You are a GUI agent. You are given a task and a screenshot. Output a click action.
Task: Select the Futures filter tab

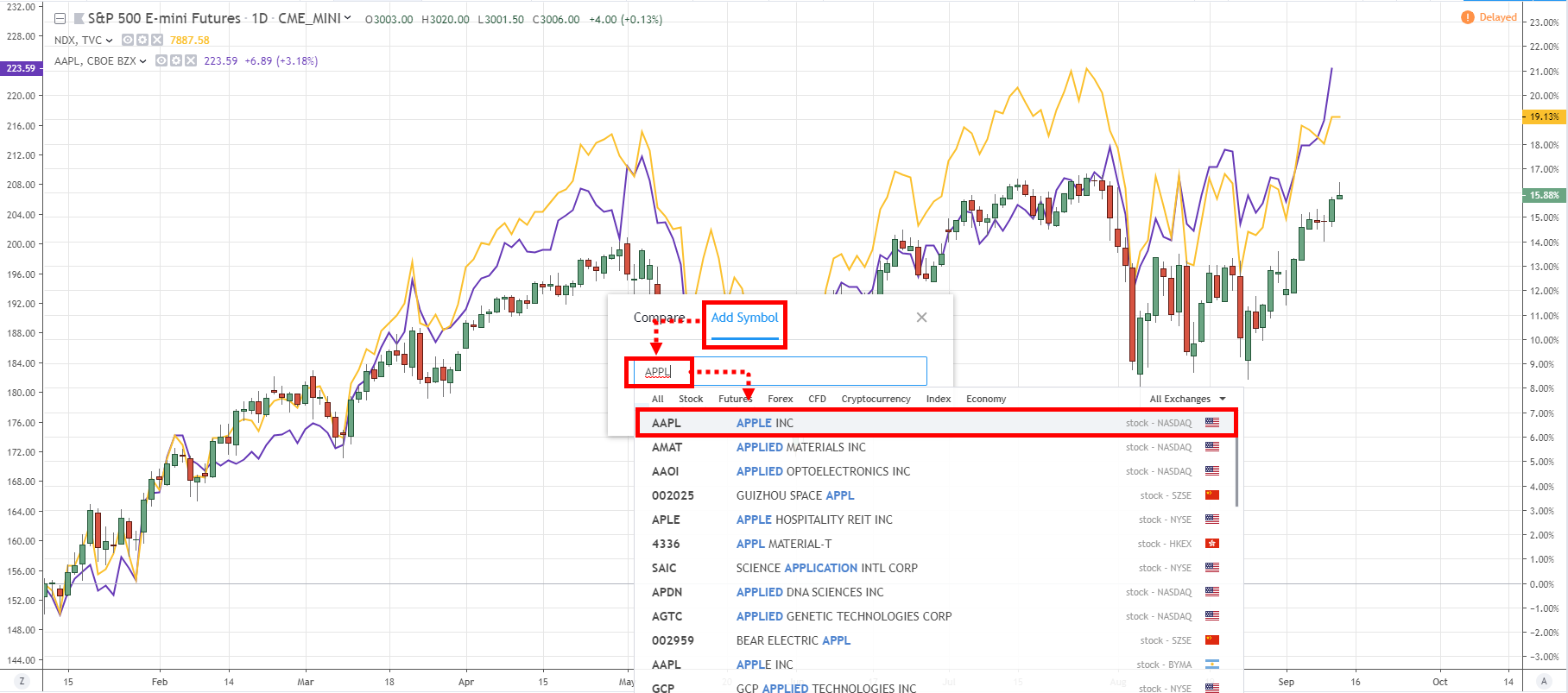pyautogui.click(x=736, y=399)
